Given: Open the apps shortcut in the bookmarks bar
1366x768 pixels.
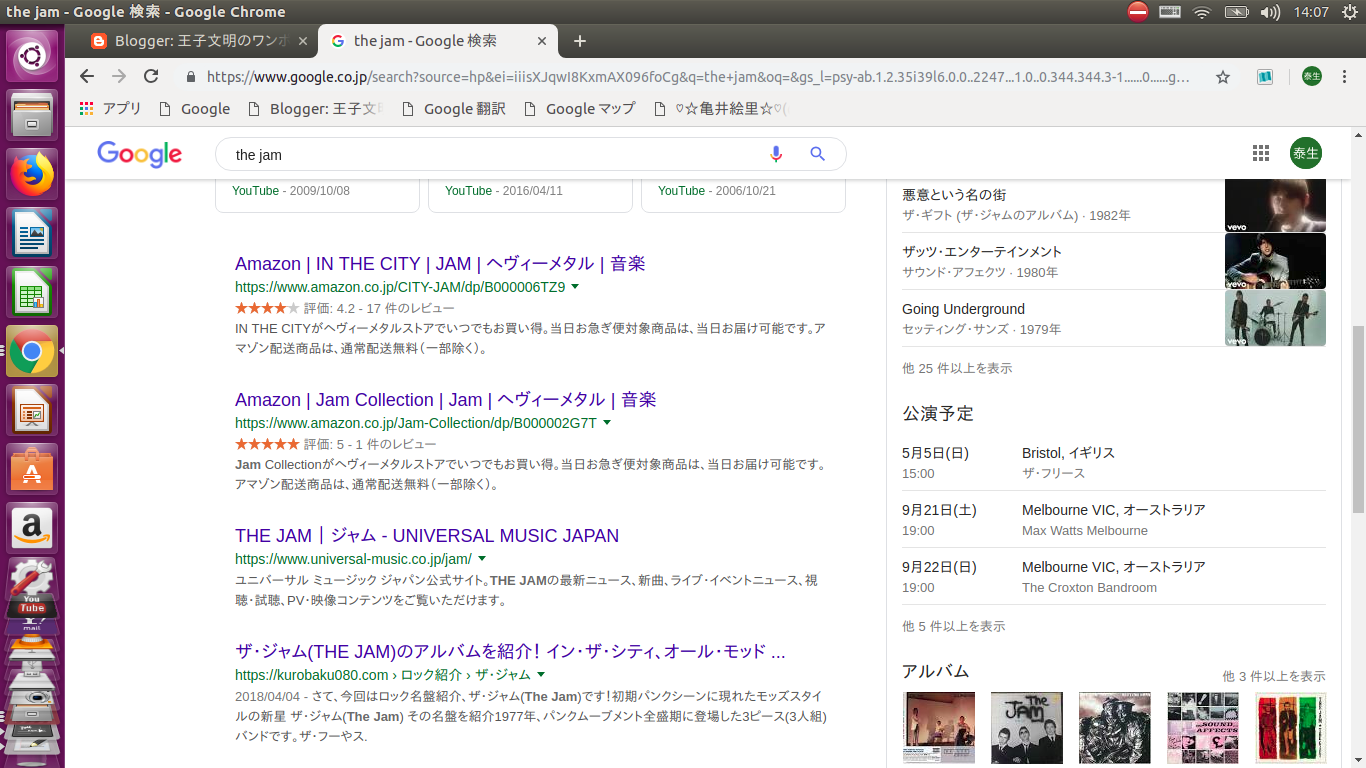Looking at the screenshot, I should [110, 109].
